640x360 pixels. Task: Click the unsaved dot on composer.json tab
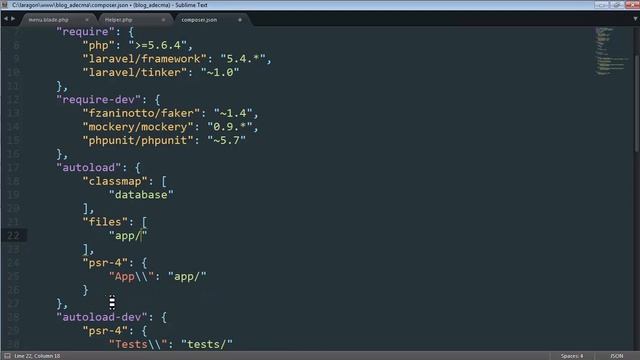click(x=240, y=20)
